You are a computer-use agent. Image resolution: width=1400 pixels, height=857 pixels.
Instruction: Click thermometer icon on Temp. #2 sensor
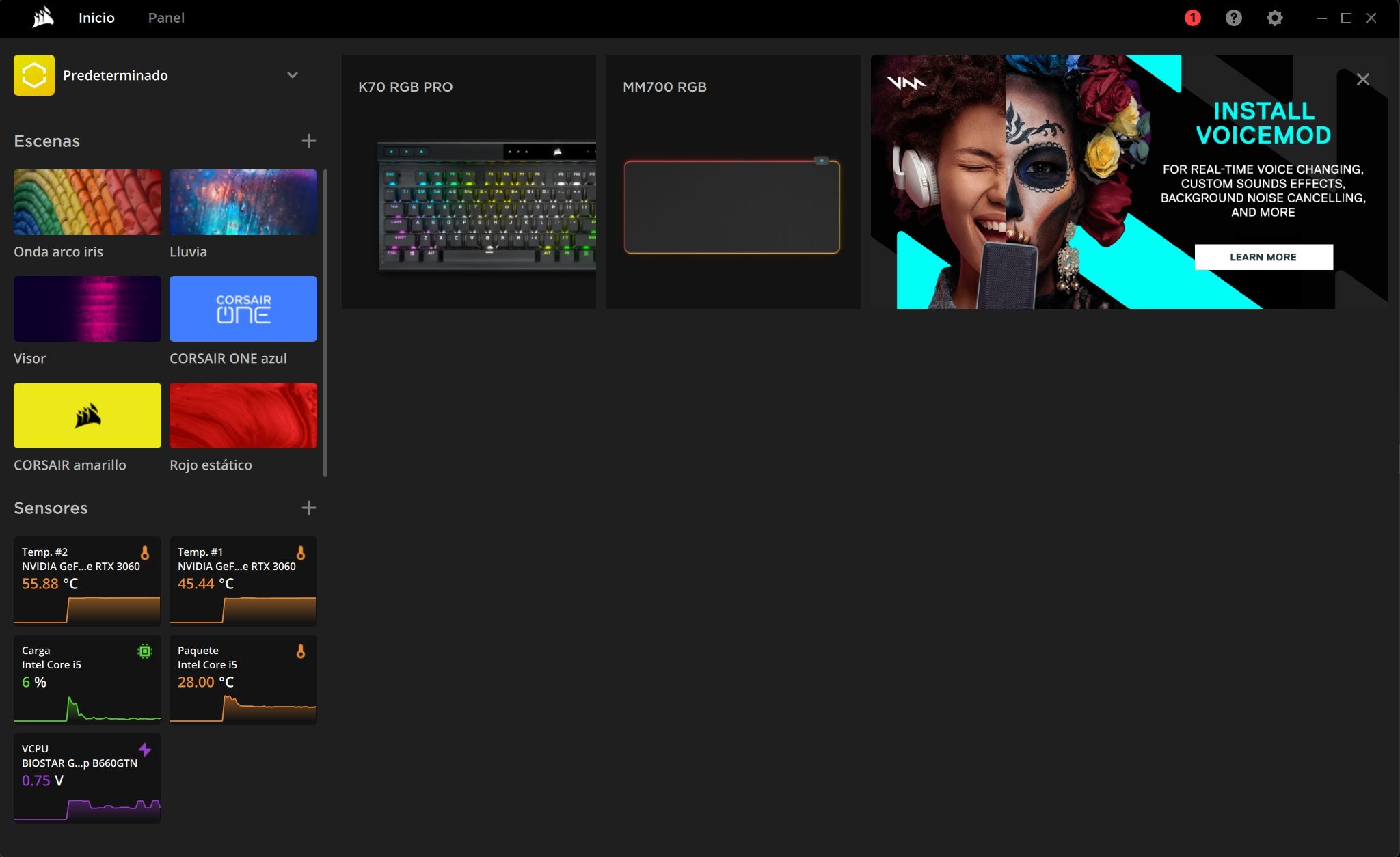point(145,553)
